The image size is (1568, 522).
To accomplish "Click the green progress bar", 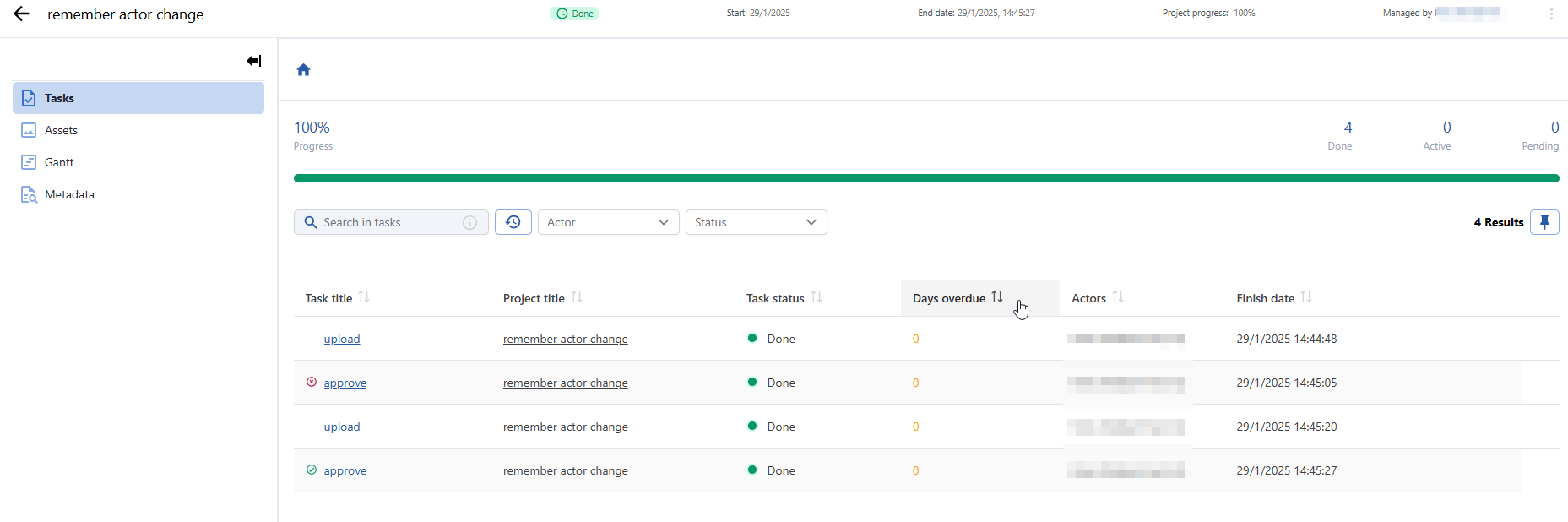I will coord(925,178).
